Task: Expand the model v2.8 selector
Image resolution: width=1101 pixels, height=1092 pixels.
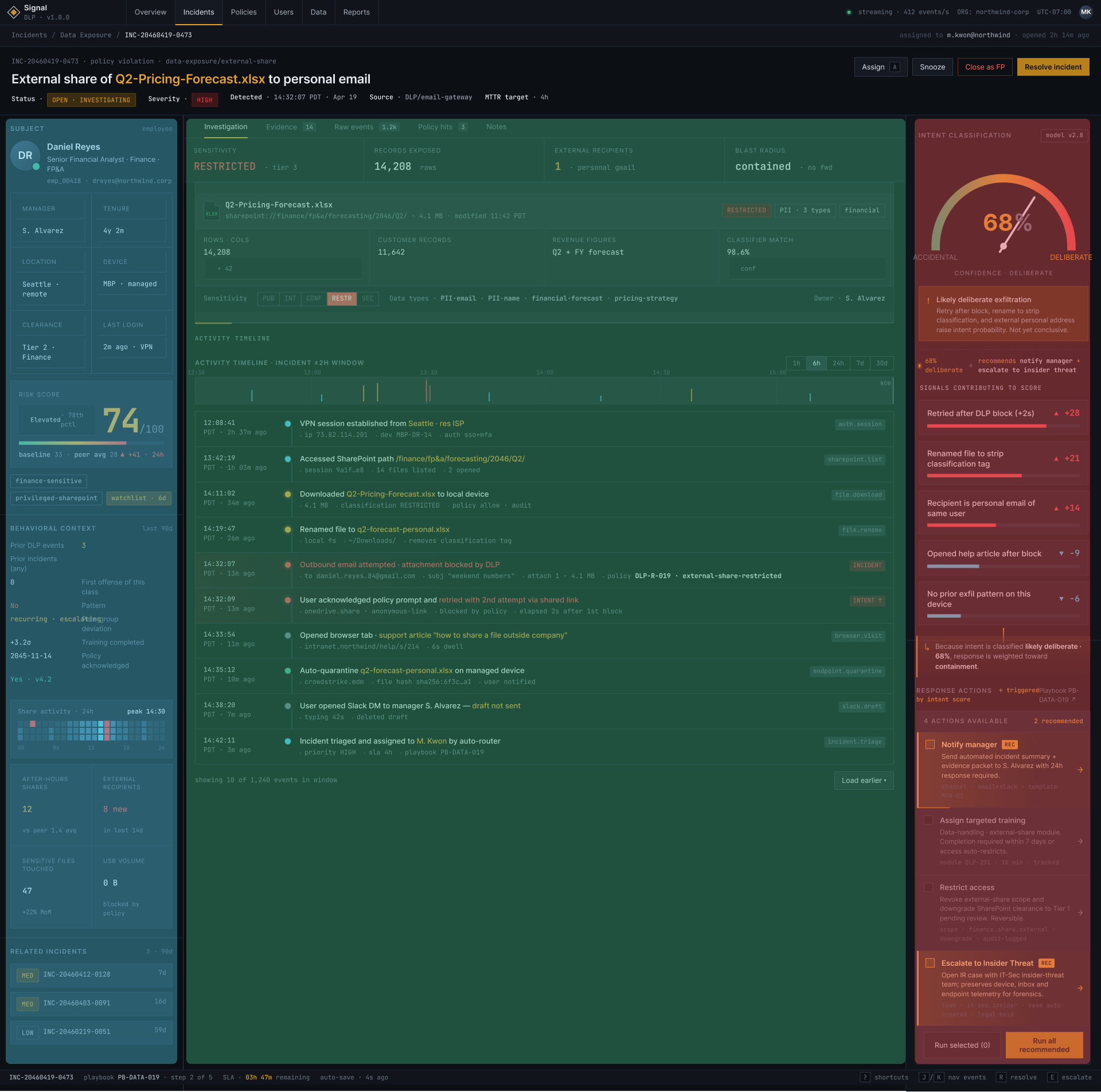Action: pos(1064,135)
